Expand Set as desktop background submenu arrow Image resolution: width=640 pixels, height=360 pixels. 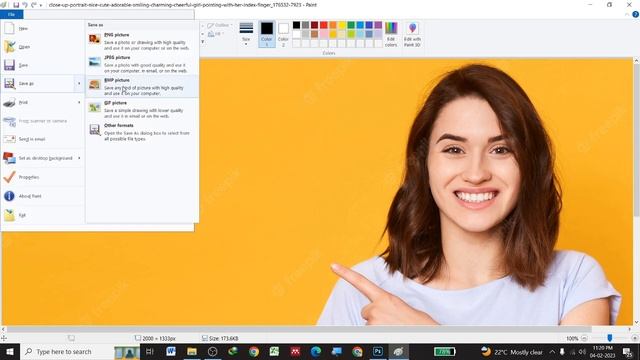coord(79,158)
